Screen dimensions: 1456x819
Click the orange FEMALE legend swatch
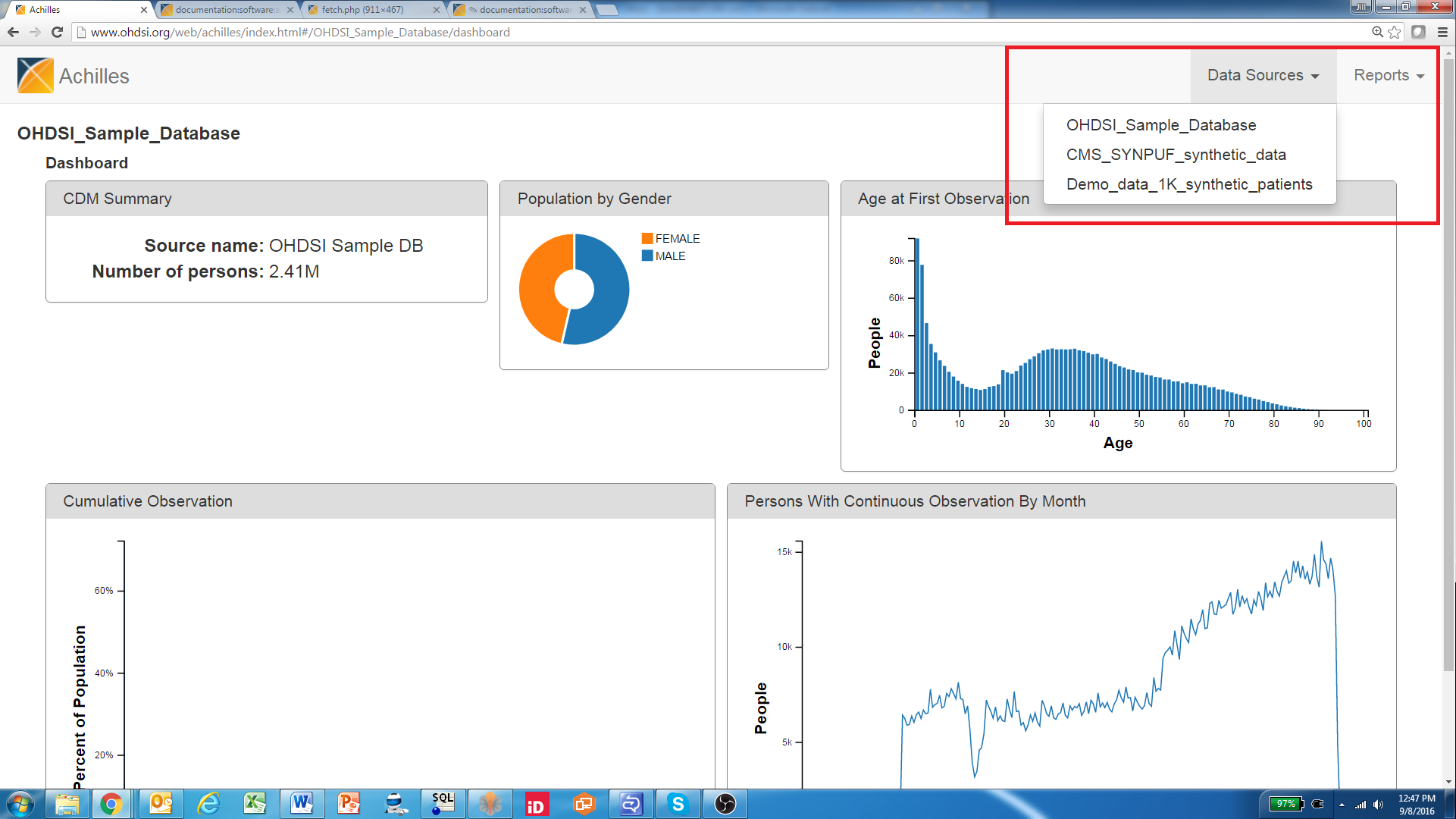[647, 238]
